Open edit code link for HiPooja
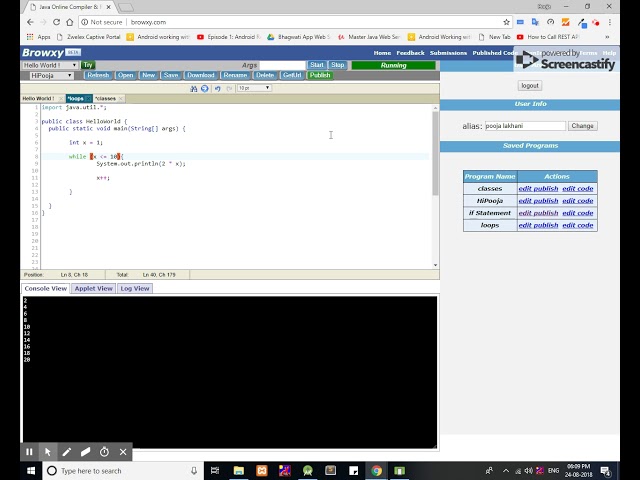This screenshot has height=480, width=640. (x=578, y=201)
